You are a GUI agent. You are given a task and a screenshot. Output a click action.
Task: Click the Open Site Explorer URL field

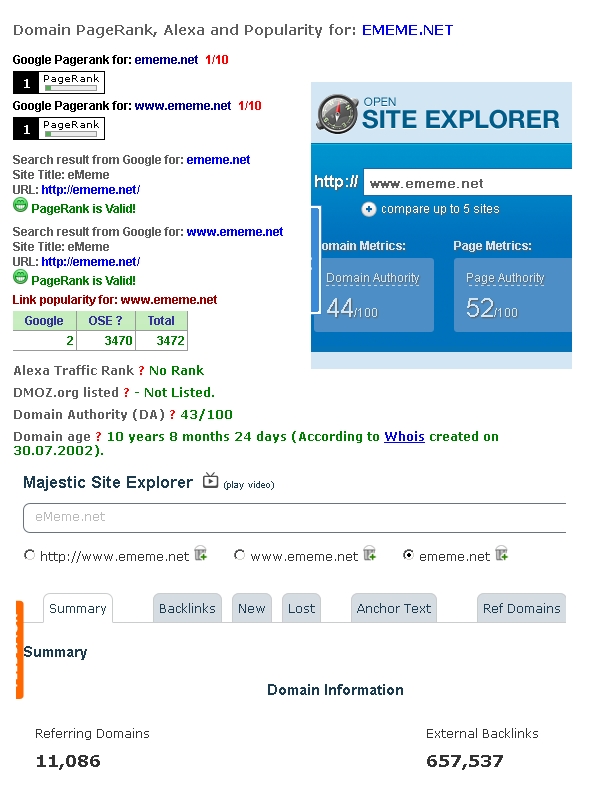coord(467,183)
